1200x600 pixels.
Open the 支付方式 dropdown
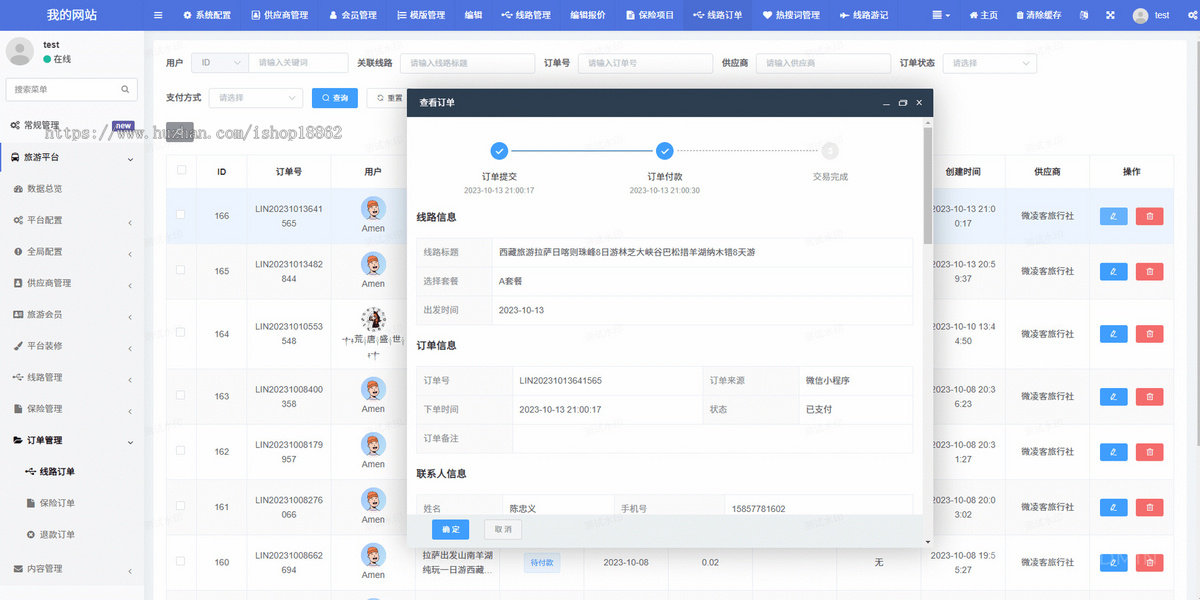pyautogui.click(x=255, y=98)
